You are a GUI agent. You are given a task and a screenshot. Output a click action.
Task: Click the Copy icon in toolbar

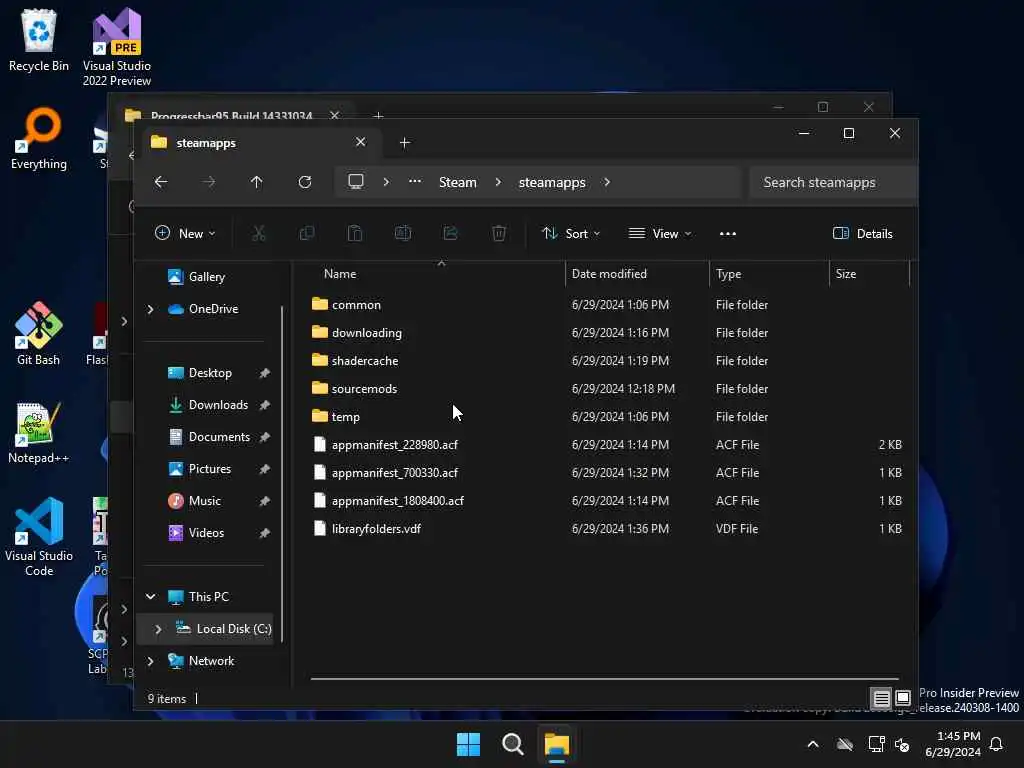(x=306, y=233)
